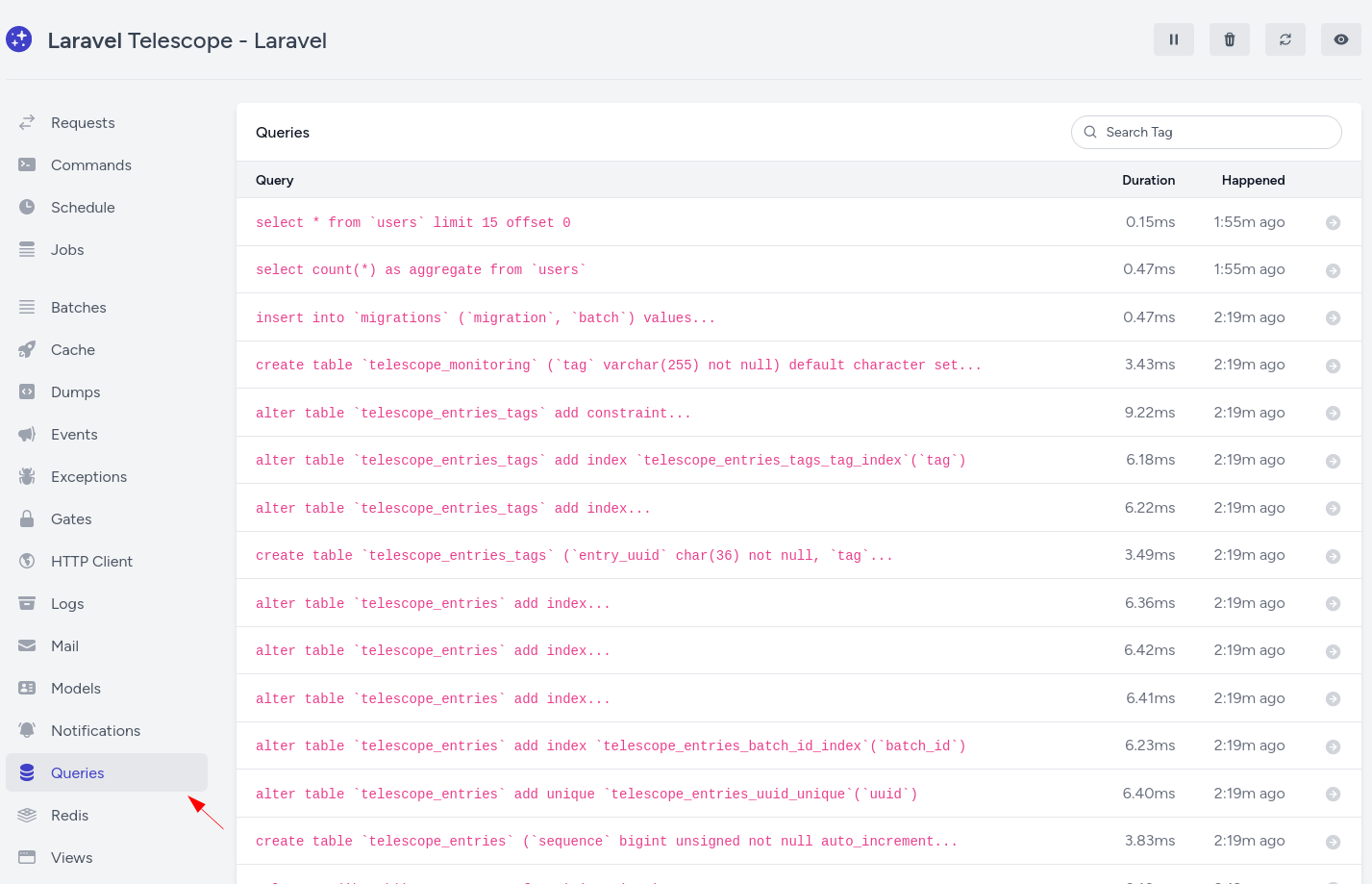Click the HTTP Client globe icon
The height and width of the screenshot is (884, 1372).
pyautogui.click(x=27, y=561)
